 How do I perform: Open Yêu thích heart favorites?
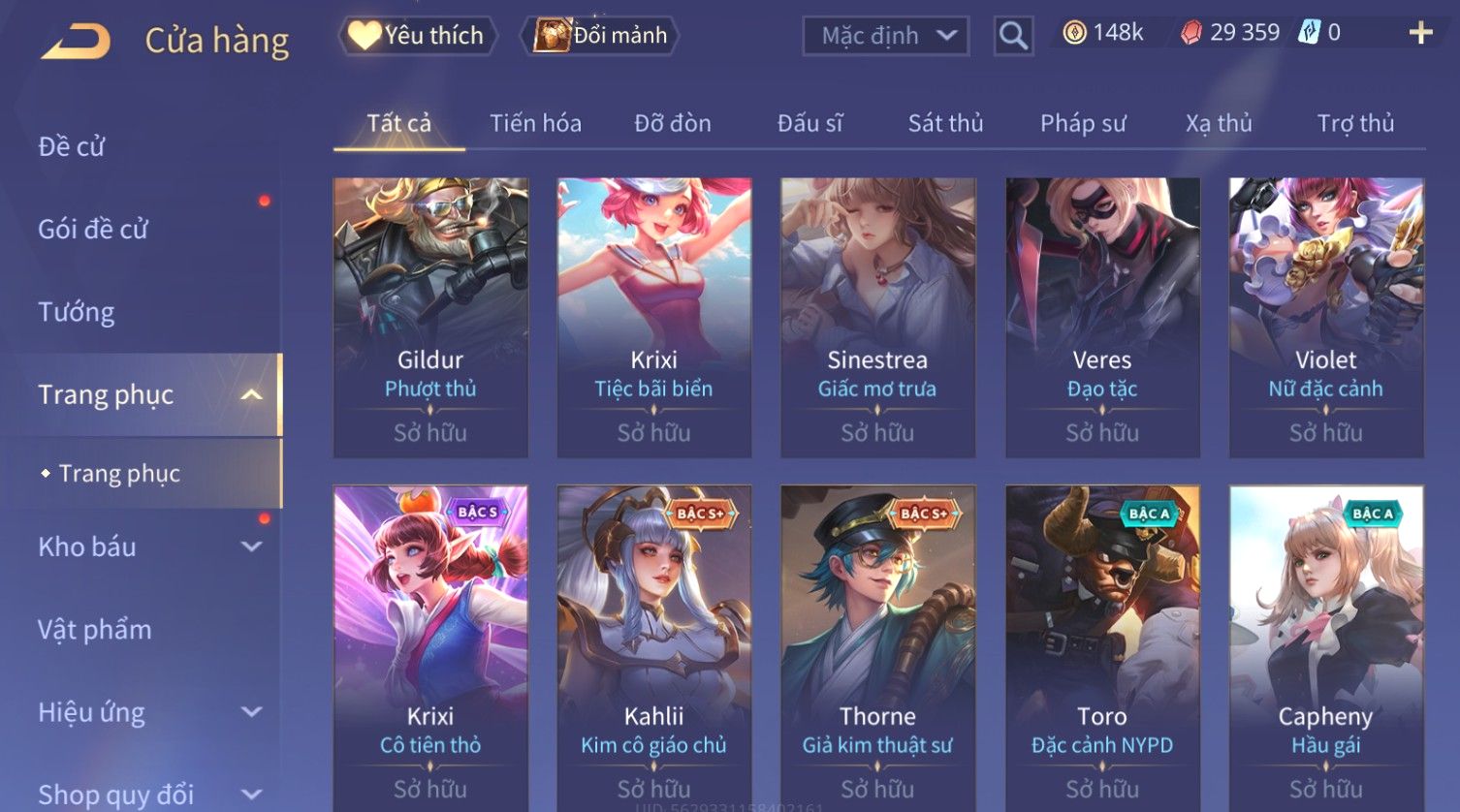point(417,36)
